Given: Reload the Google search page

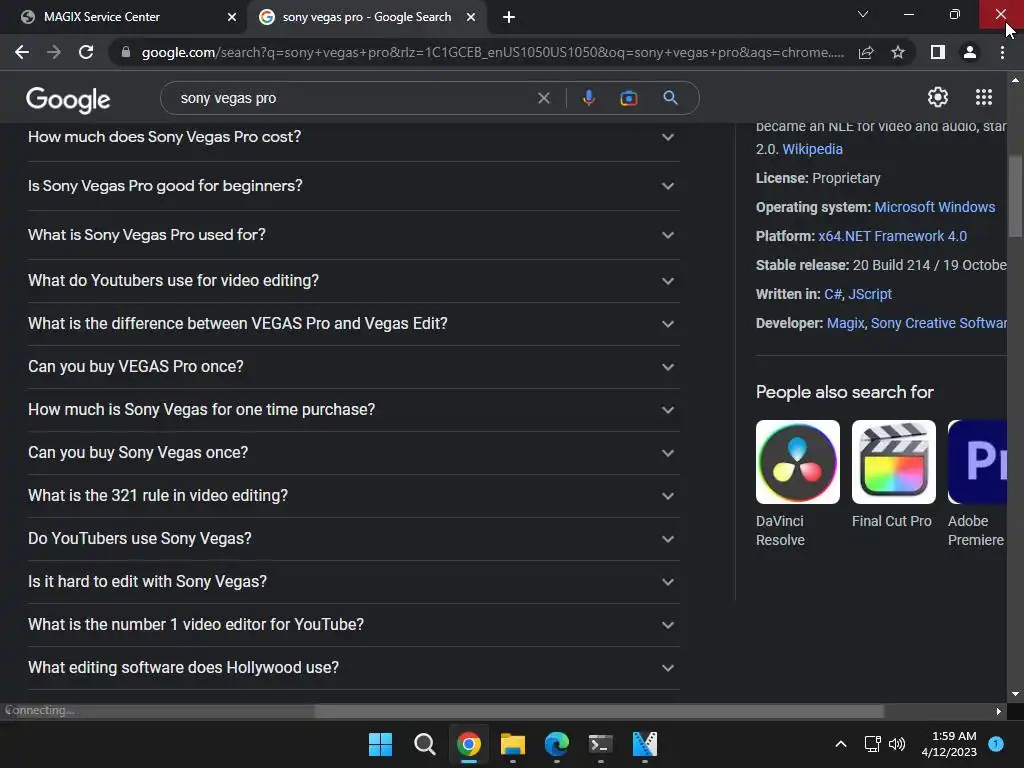Looking at the screenshot, I should pos(86,52).
